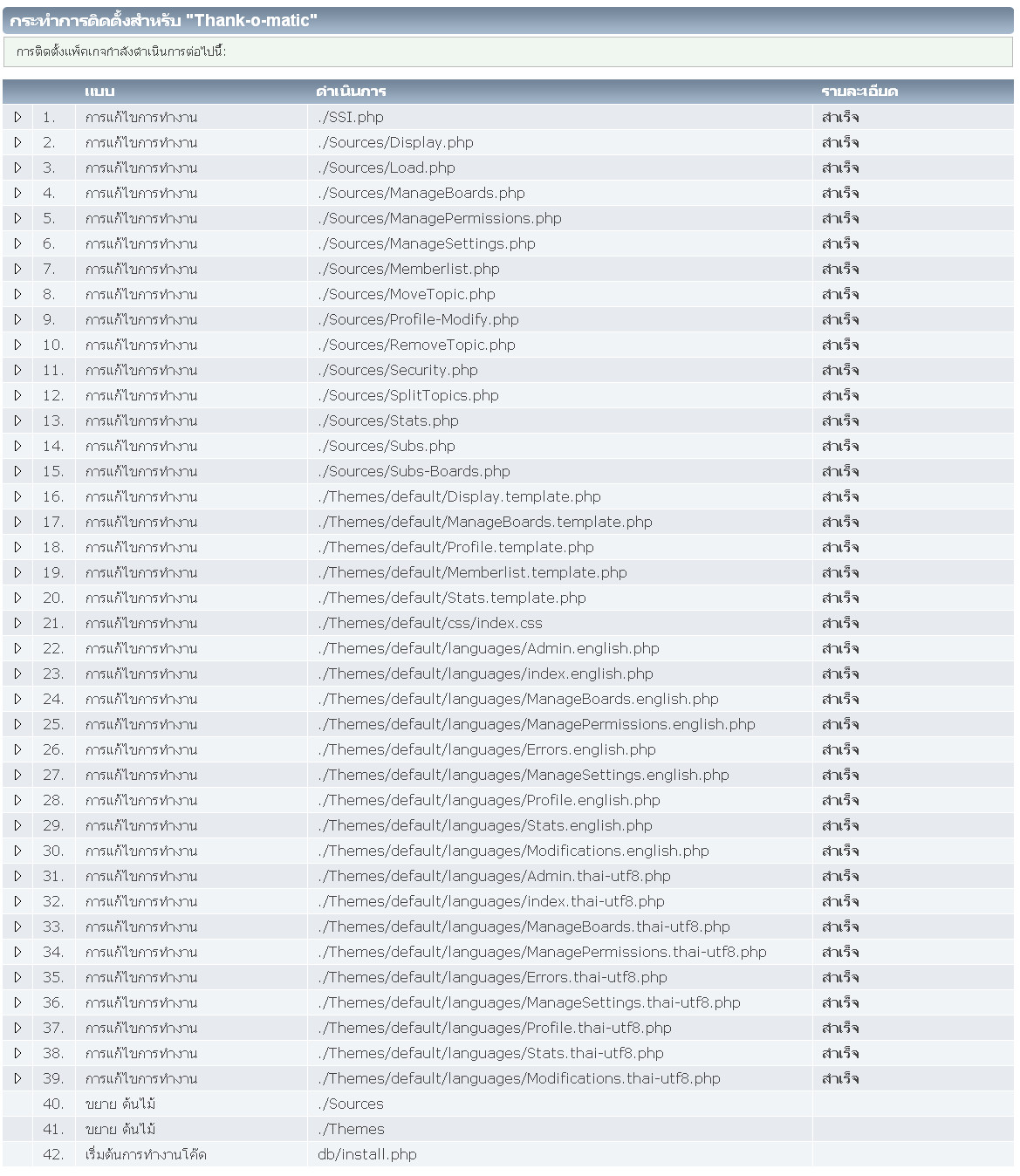Expand the css/index.css row
1020x1176 pixels.
[17, 623]
